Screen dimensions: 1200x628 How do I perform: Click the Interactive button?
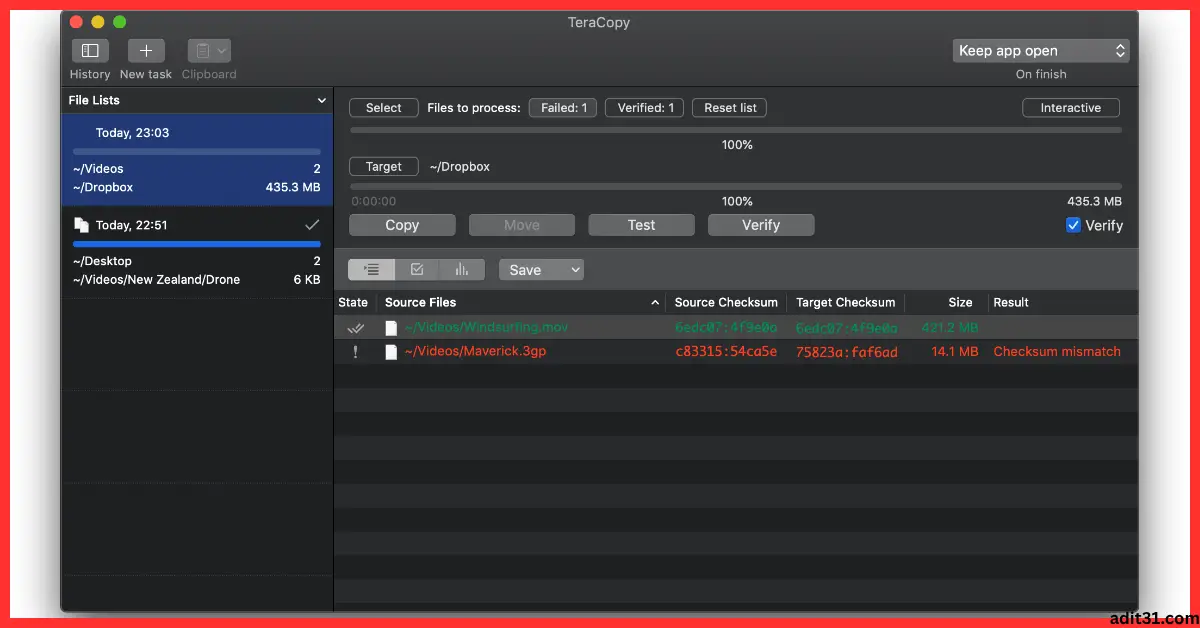[1071, 108]
